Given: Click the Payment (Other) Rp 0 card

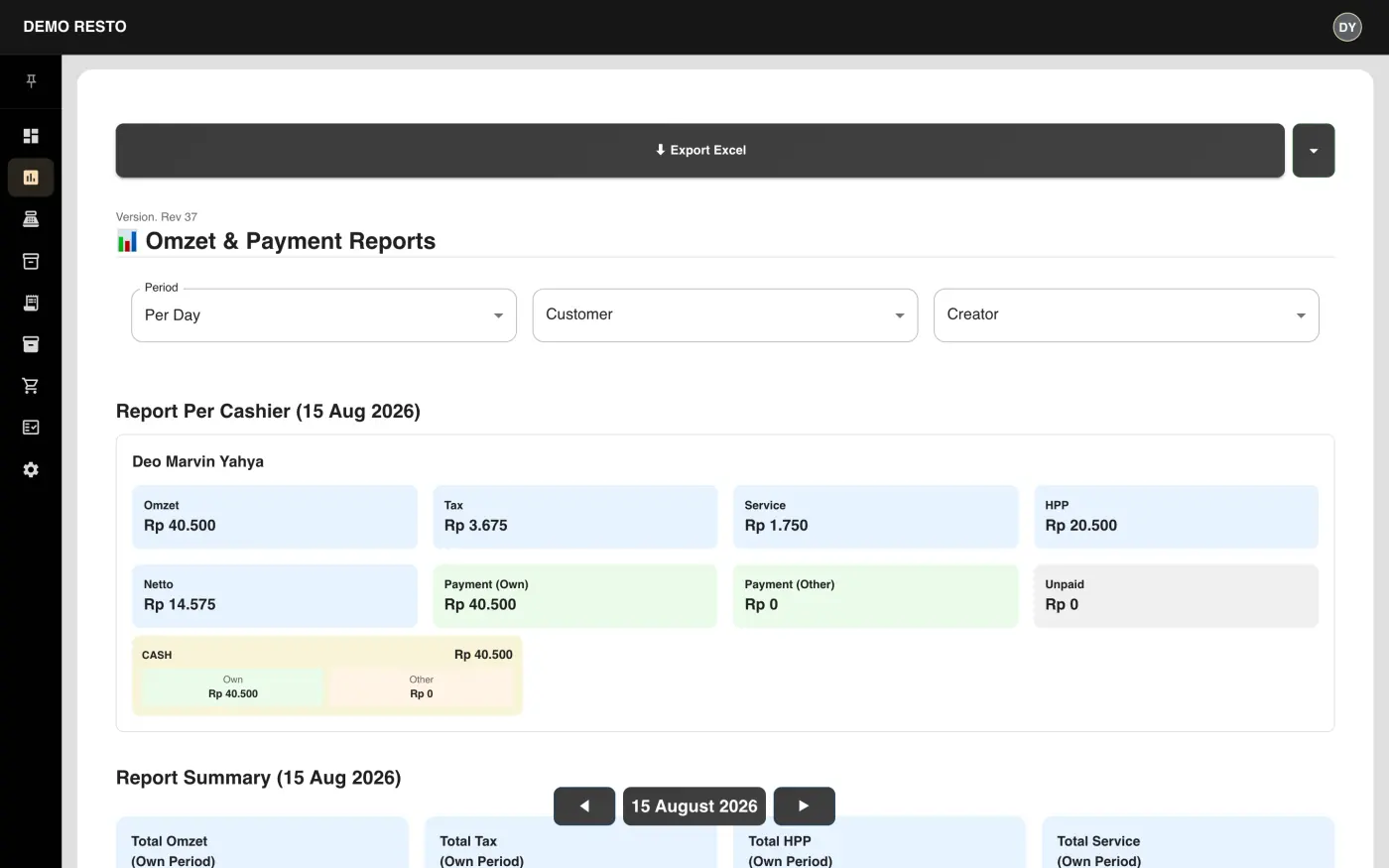Looking at the screenshot, I should (876, 596).
